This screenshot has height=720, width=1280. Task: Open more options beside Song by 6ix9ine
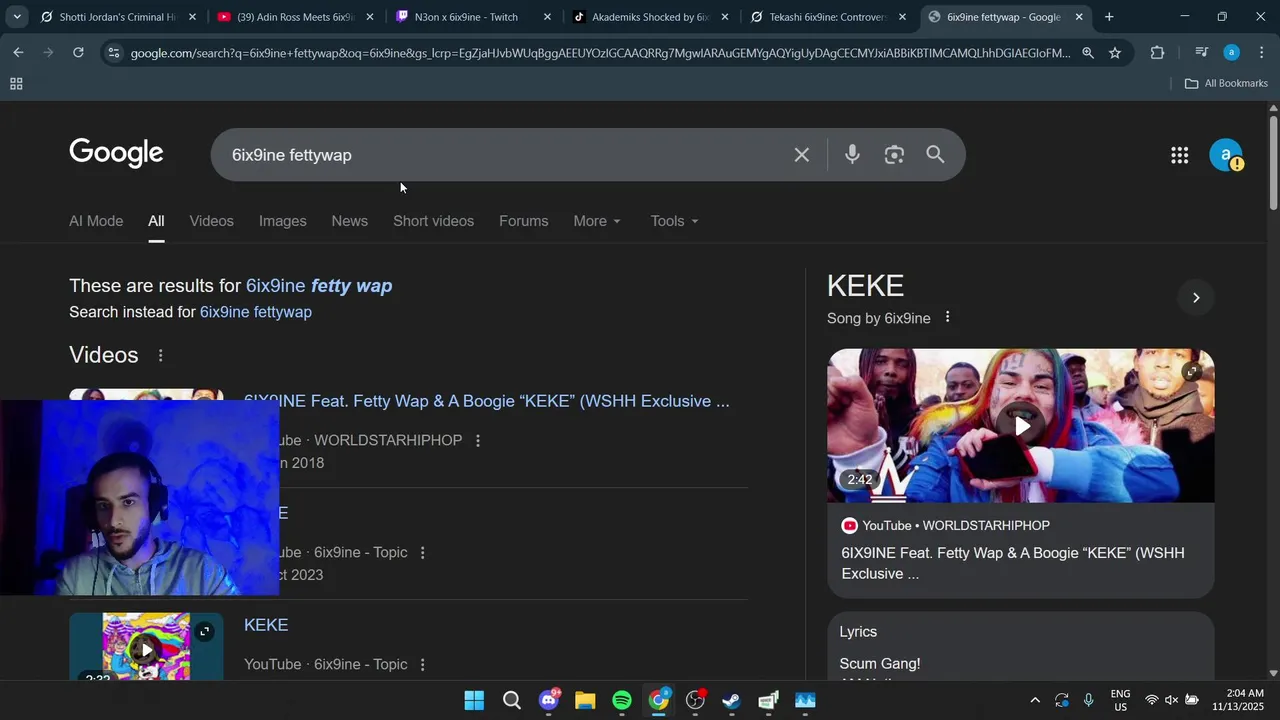tap(947, 317)
